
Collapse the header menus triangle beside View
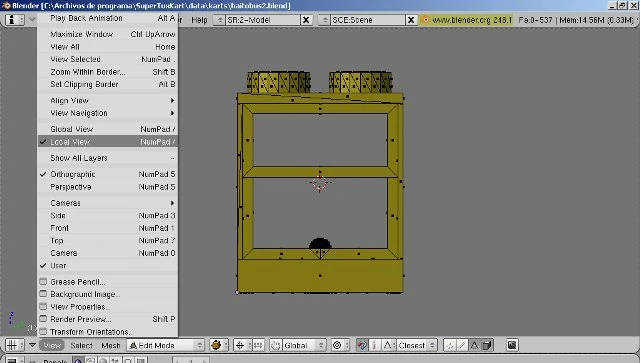[32, 345]
